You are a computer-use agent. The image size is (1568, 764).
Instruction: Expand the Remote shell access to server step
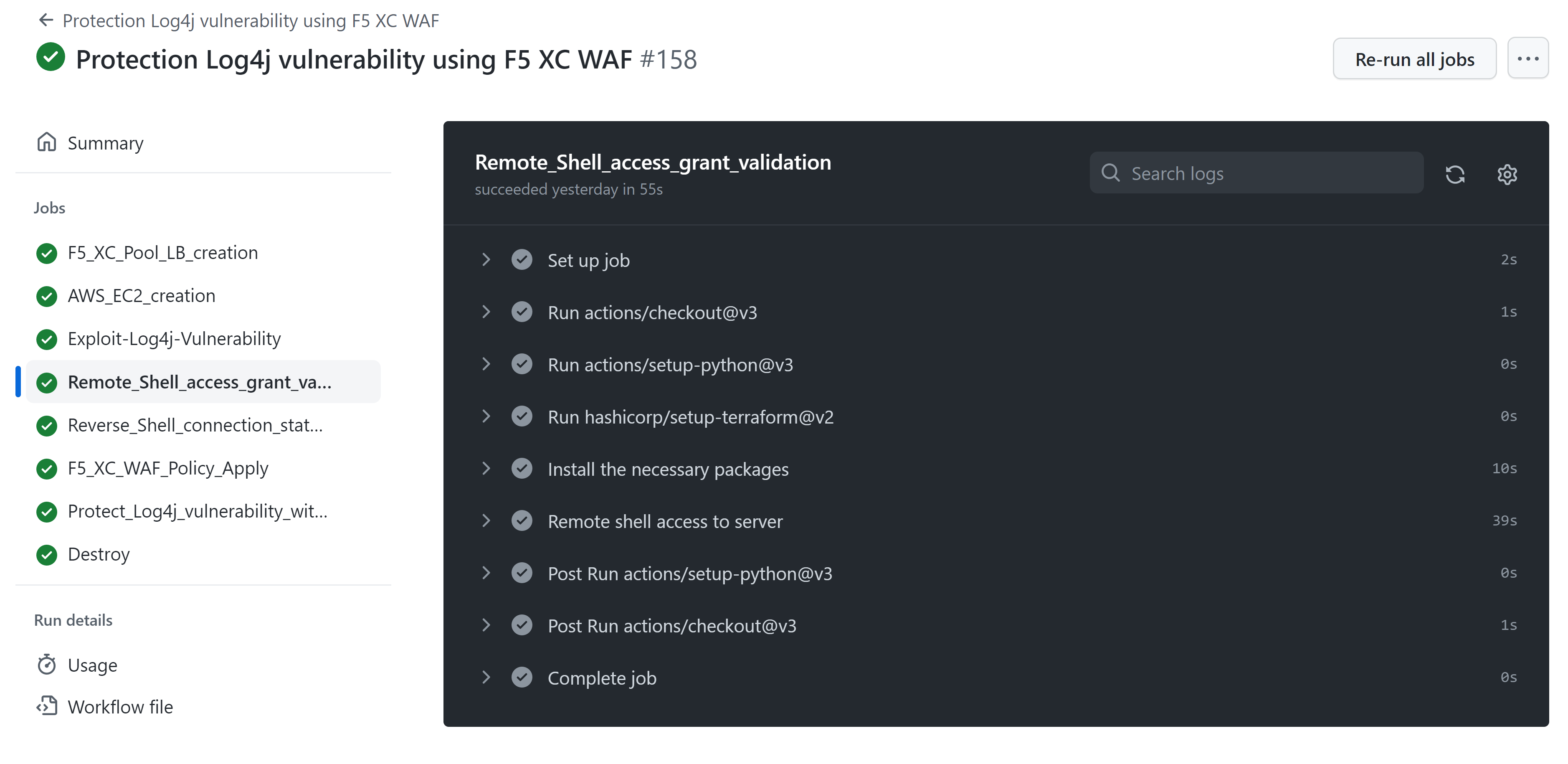(486, 520)
